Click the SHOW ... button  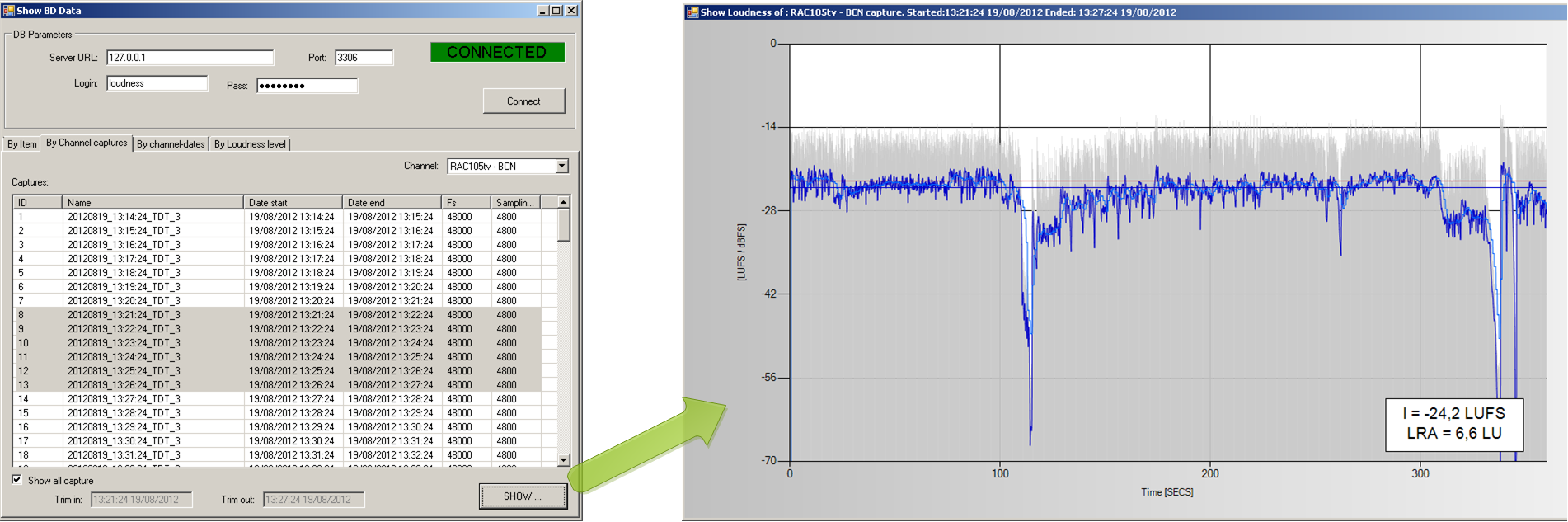(523, 496)
